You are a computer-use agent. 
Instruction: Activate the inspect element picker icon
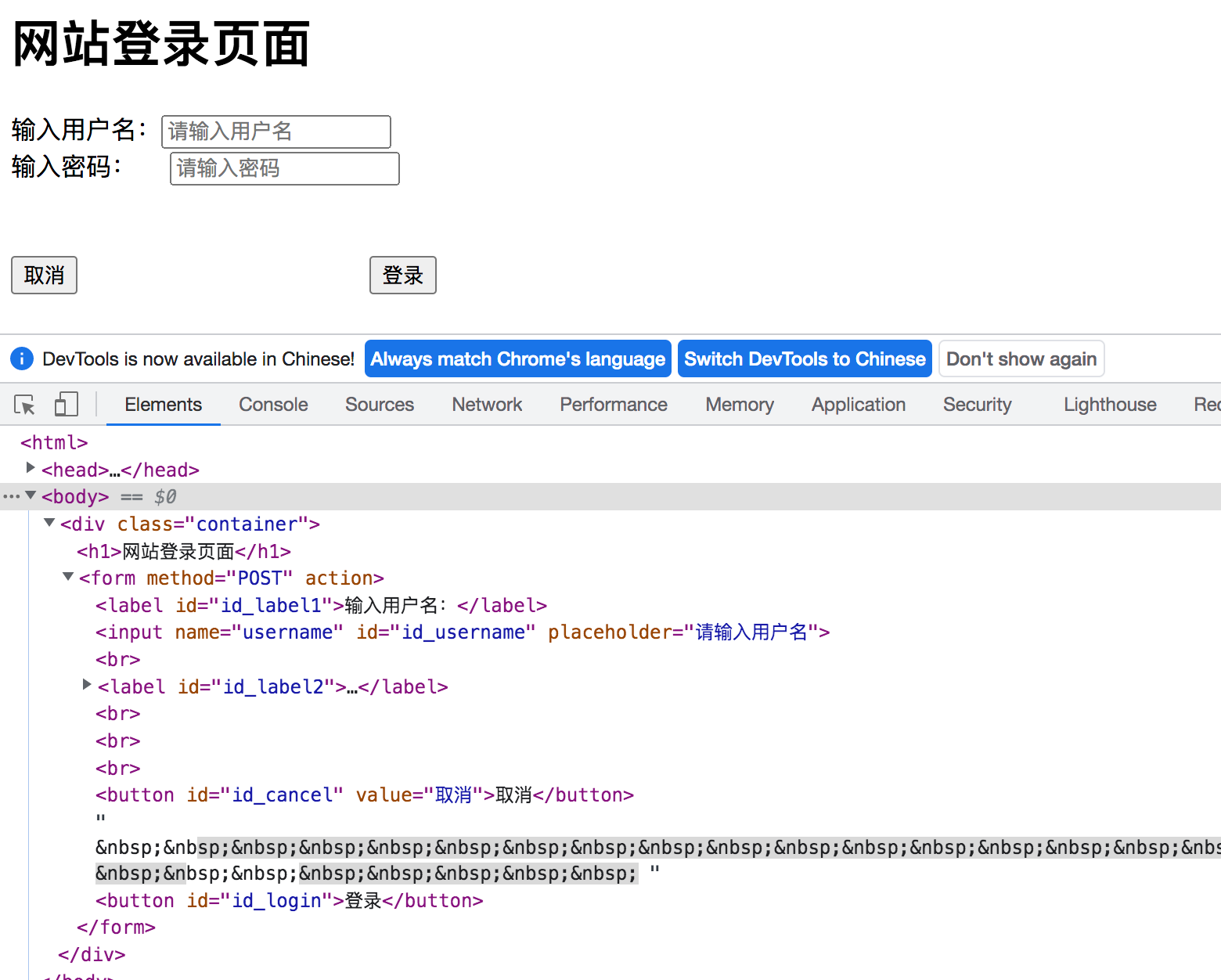tap(24, 405)
